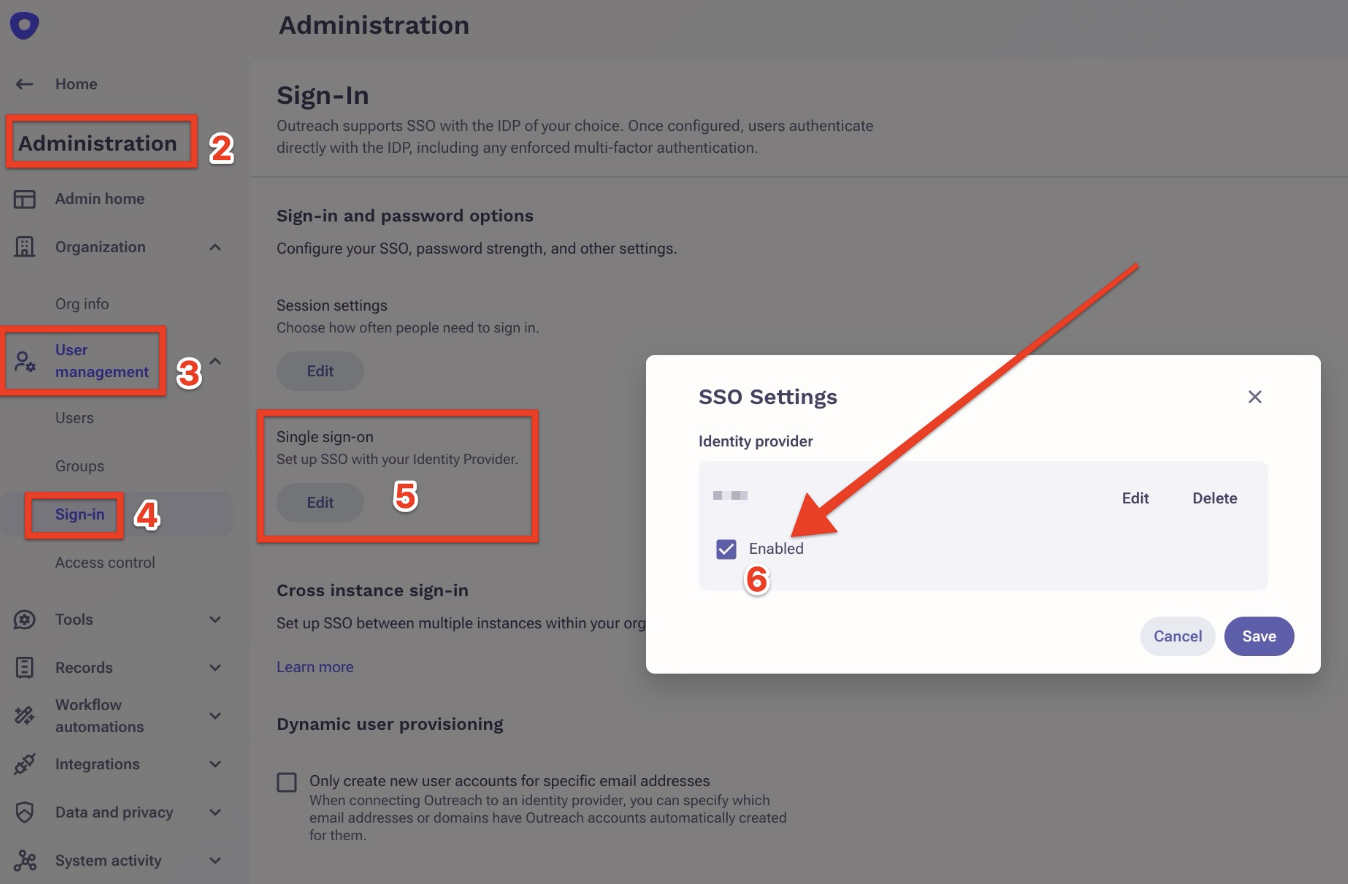Viewport: 1348px width, 884px height.
Task: Check Only create new user accounts checkbox
Action: [287, 782]
